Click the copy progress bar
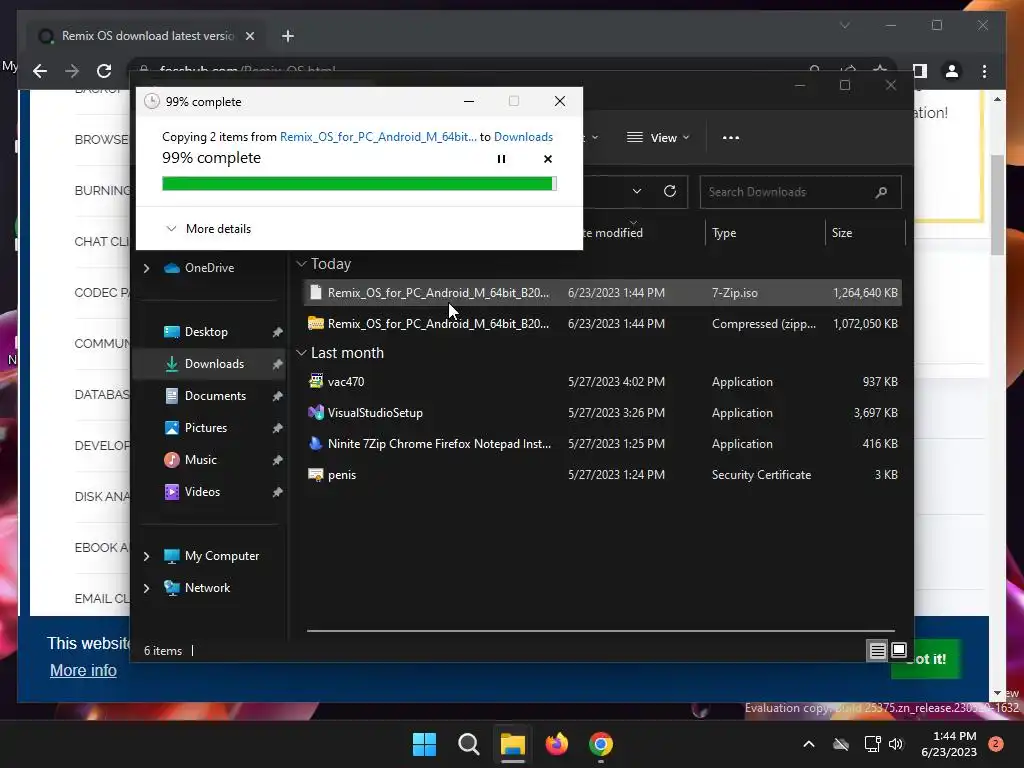 359,184
